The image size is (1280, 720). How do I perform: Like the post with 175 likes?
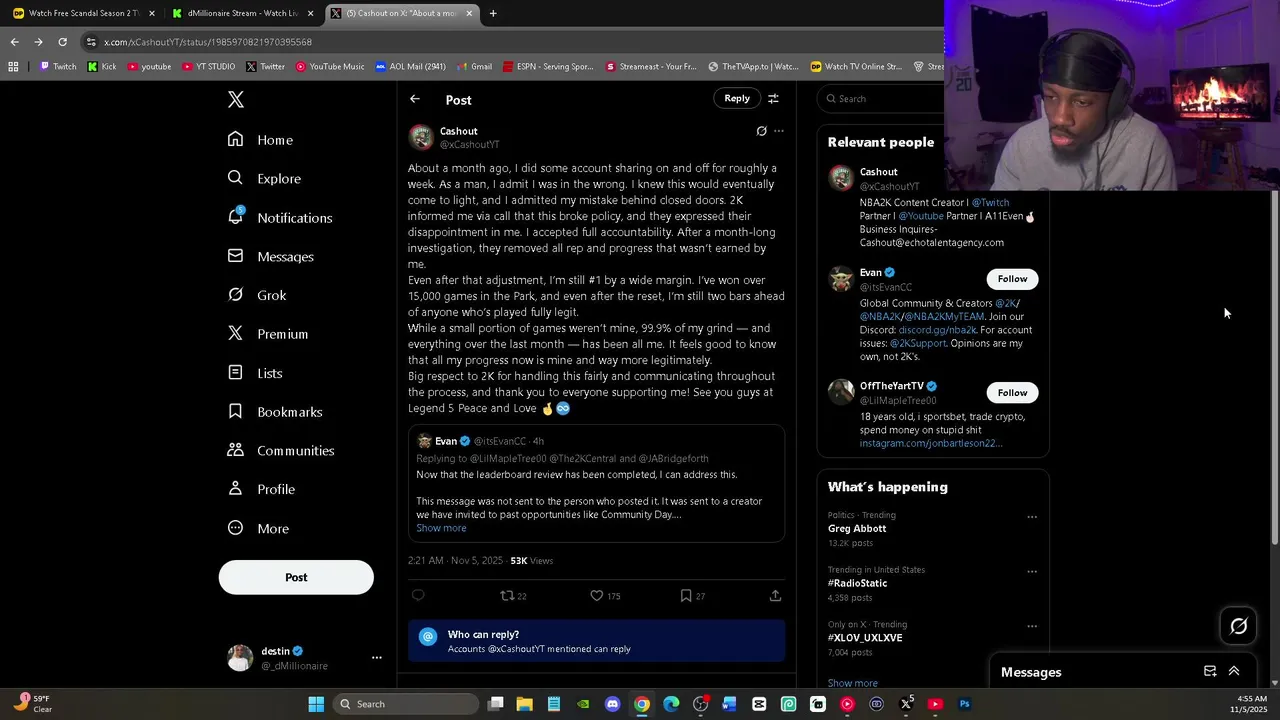pyautogui.click(x=605, y=595)
